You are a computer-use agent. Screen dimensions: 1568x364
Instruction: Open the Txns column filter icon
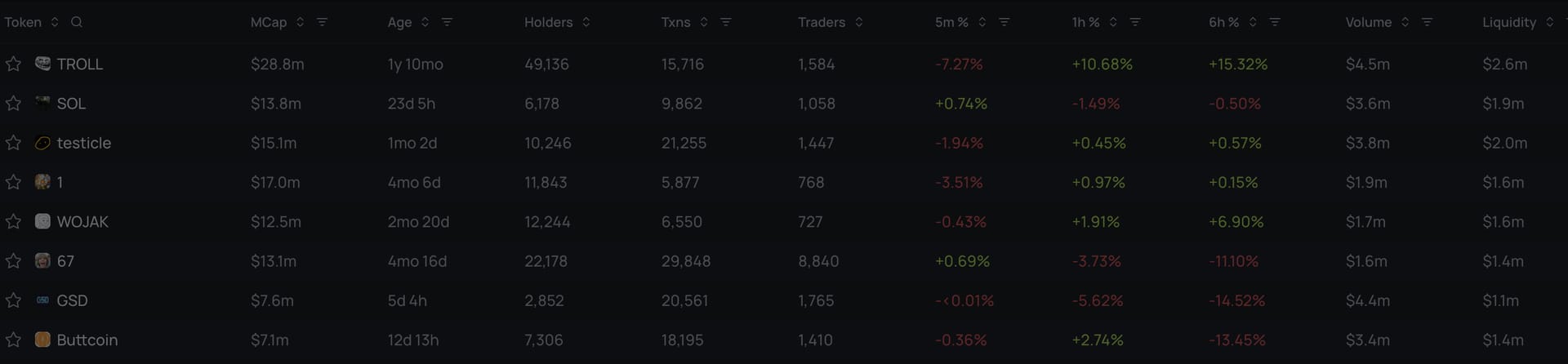point(725,22)
